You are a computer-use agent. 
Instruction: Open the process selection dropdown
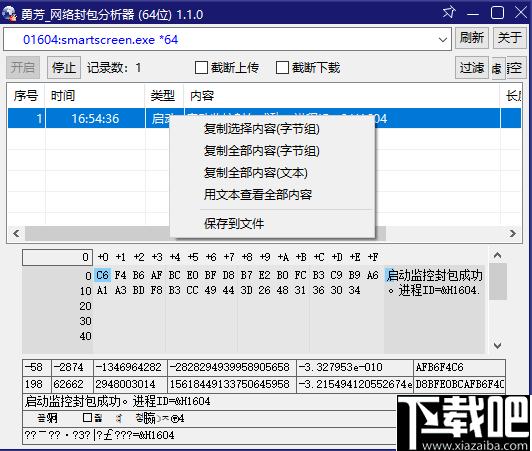coord(442,40)
